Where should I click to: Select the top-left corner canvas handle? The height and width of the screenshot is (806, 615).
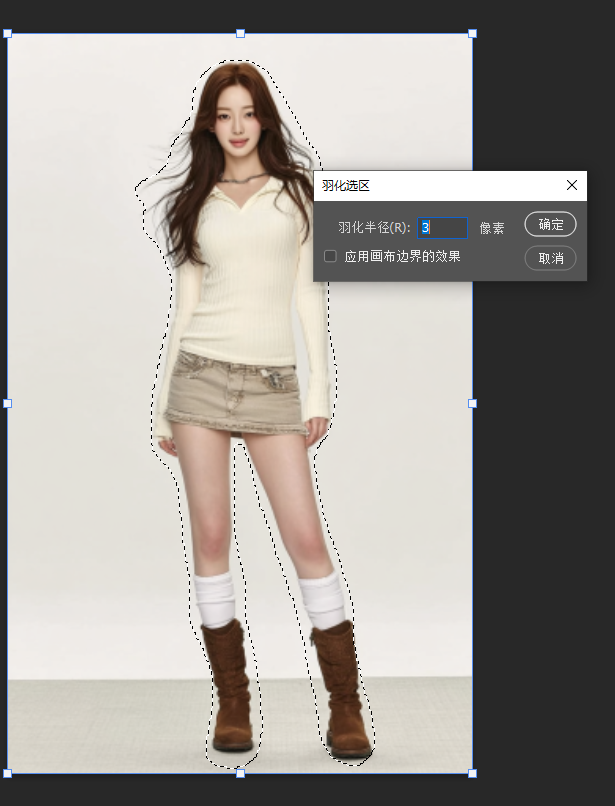[8, 34]
